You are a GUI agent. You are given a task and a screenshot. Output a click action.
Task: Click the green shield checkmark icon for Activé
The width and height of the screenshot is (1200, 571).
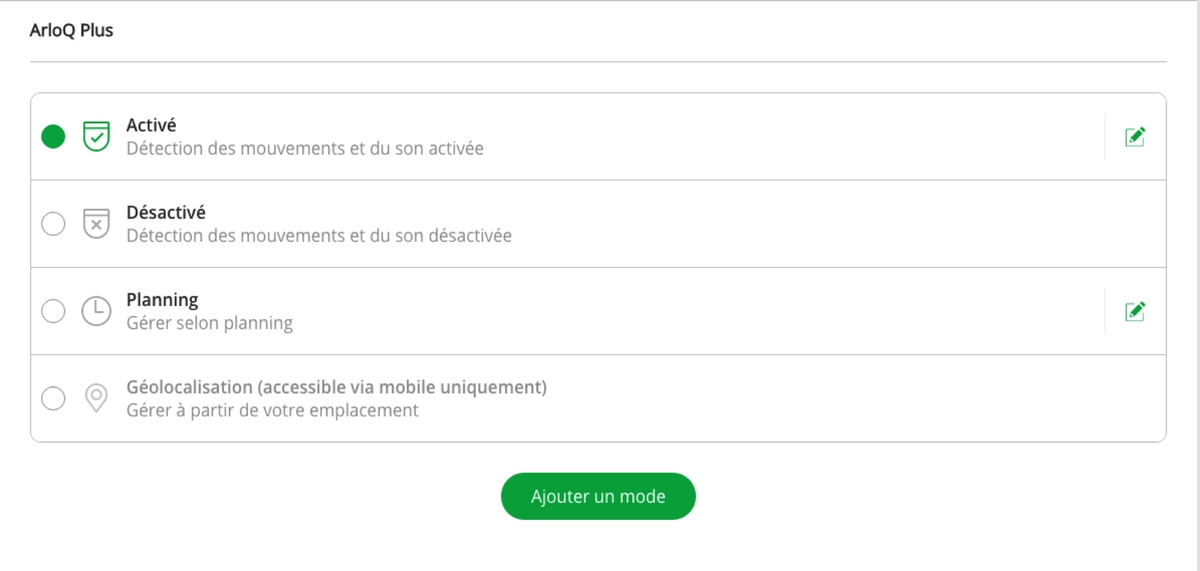pyautogui.click(x=96, y=137)
